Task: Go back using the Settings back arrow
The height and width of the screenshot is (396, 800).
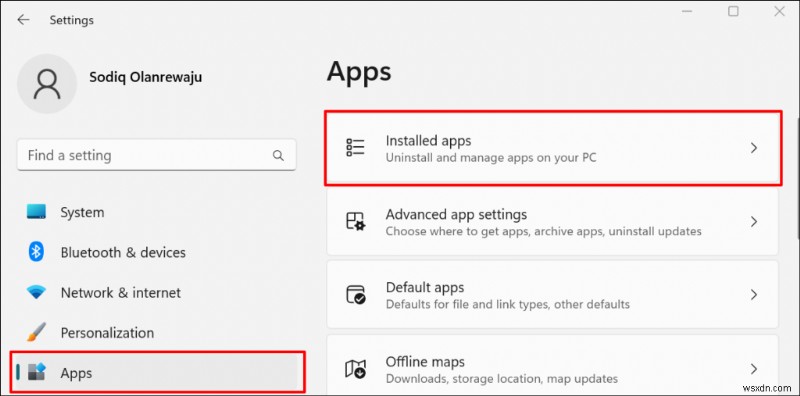Action: [x=23, y=20]
